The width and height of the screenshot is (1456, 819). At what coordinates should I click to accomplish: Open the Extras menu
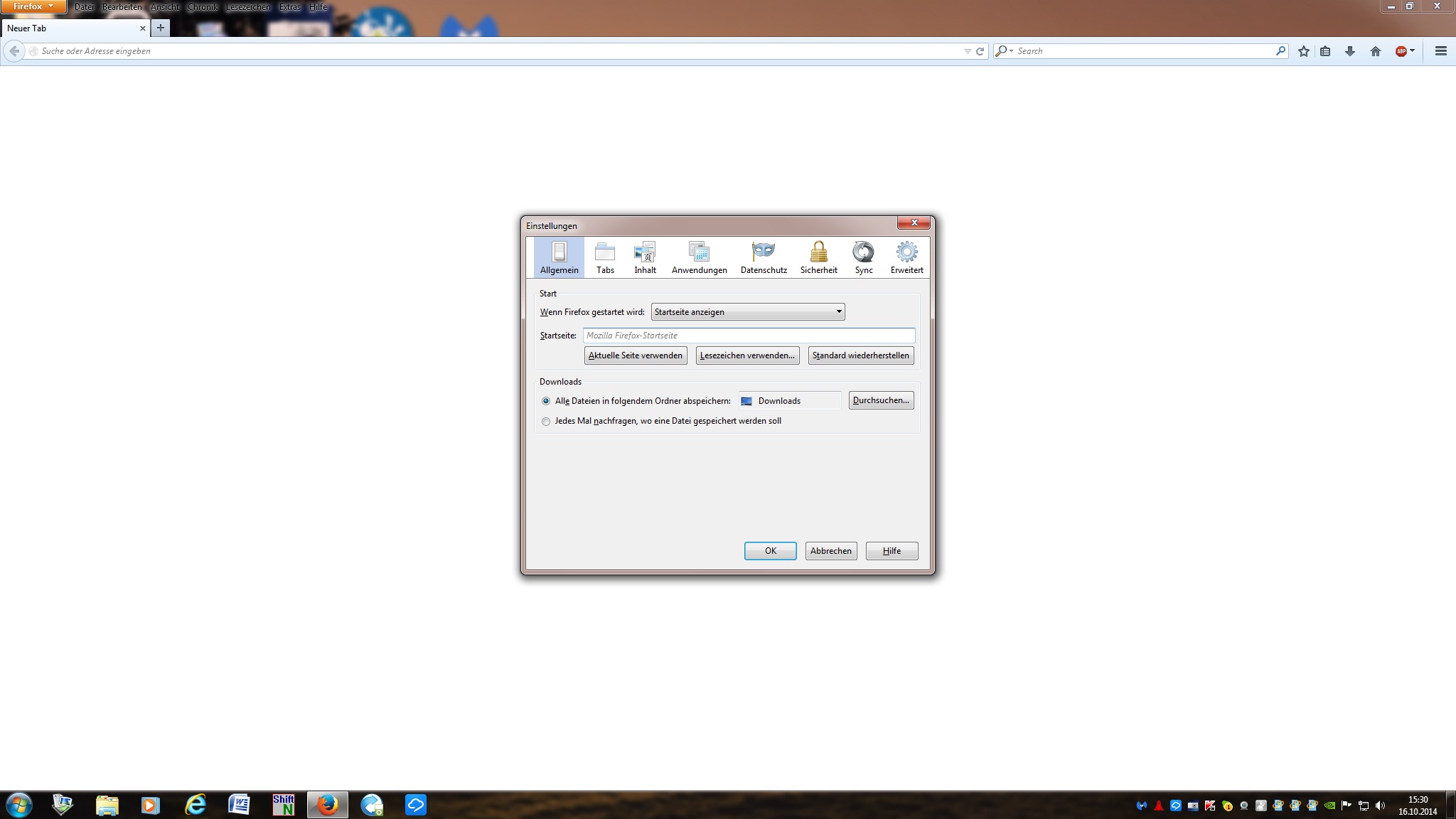pyautogui.click(x=289, y=7)
